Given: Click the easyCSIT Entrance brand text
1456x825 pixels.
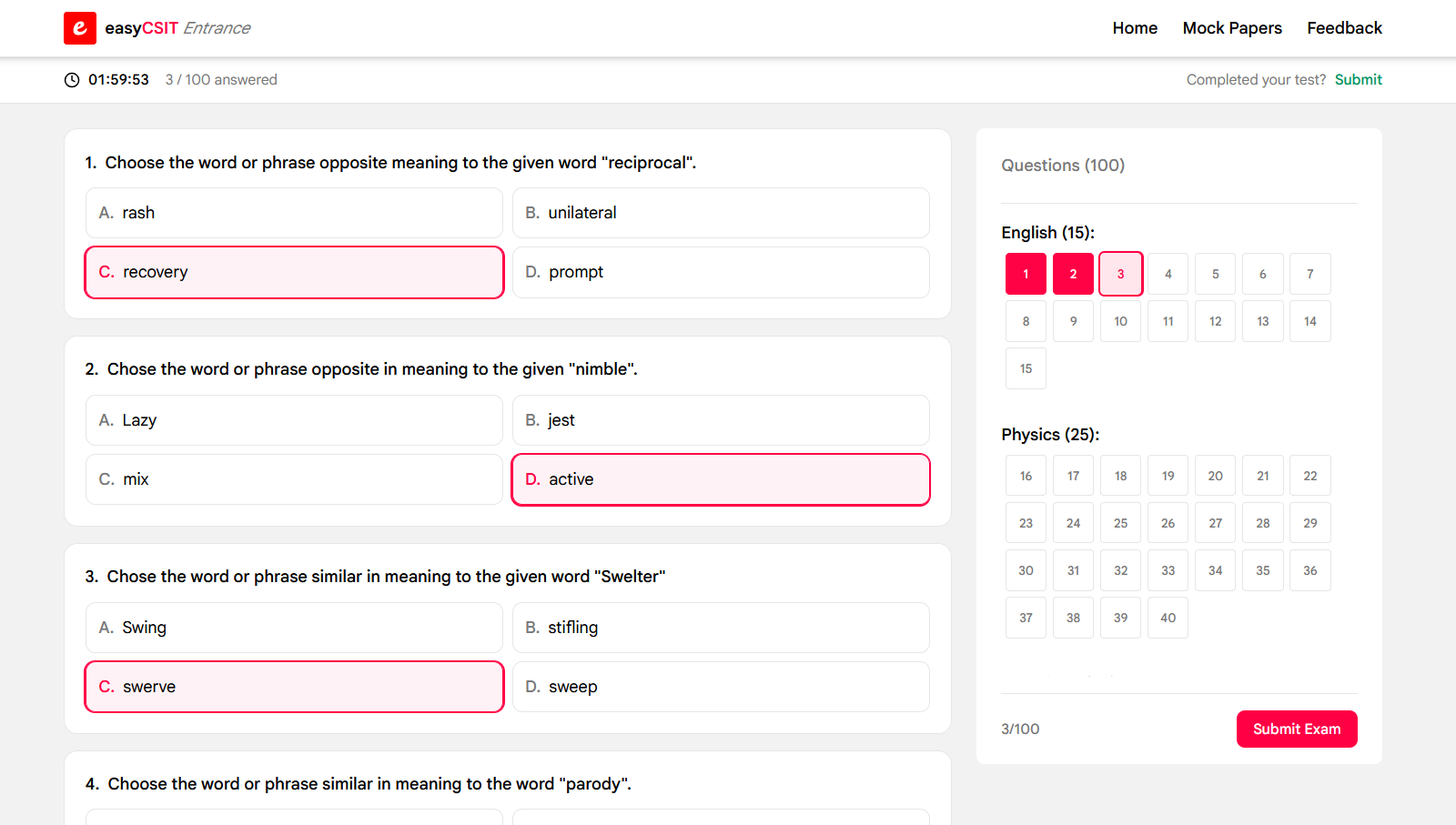Looking at the screenshot, I should (177, 28).
